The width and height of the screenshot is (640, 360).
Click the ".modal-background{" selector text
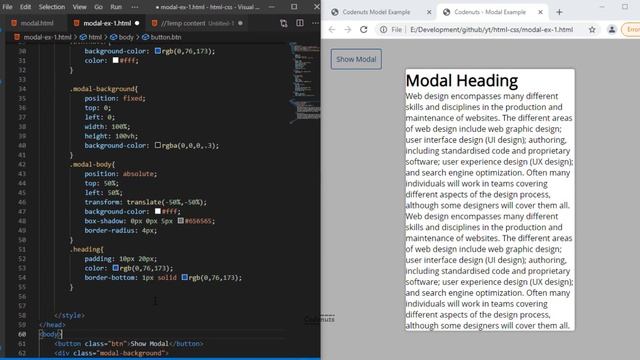pos(104,89)
